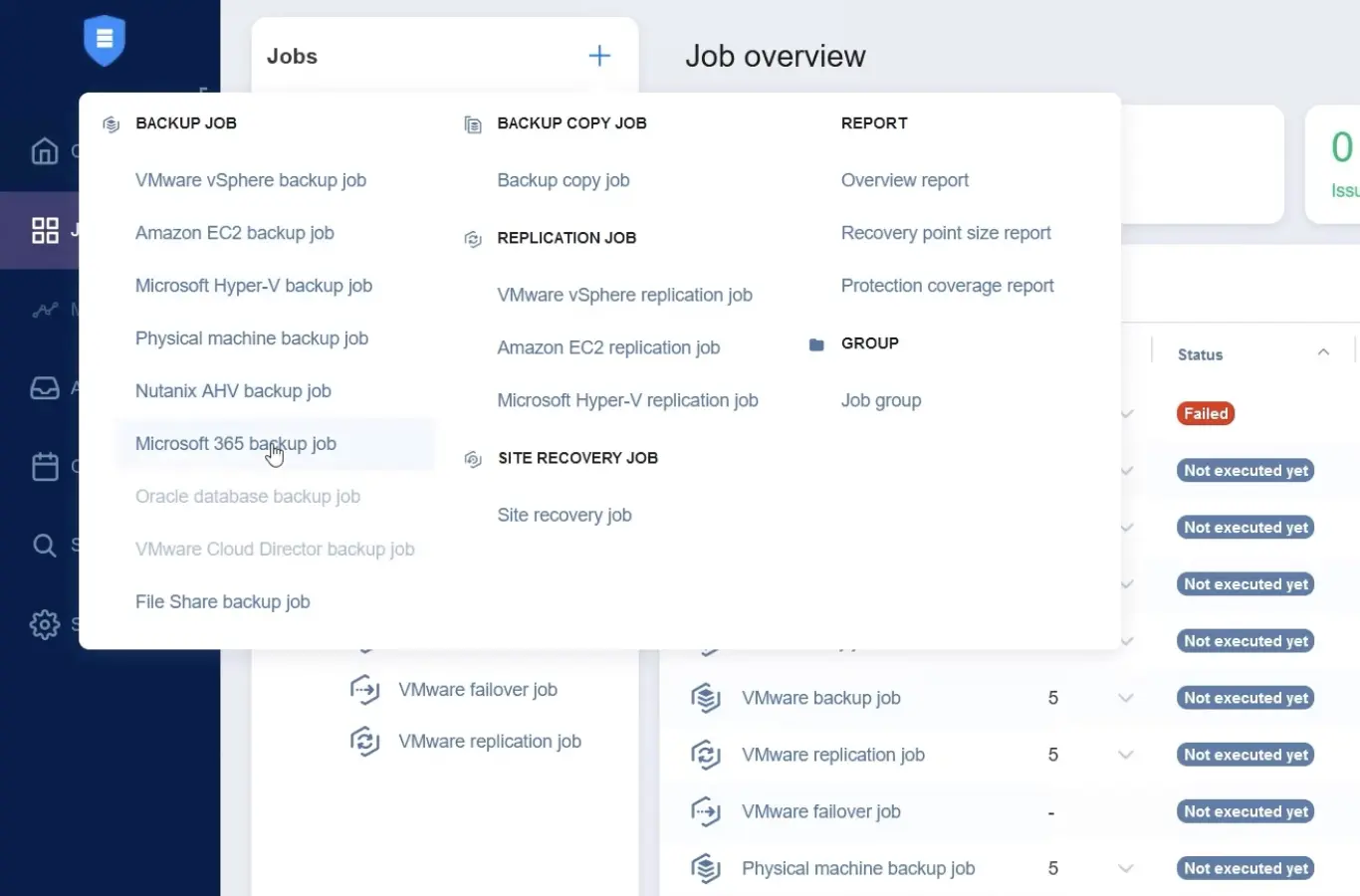
Task: Choose Backup copy job
Action: 564,180
